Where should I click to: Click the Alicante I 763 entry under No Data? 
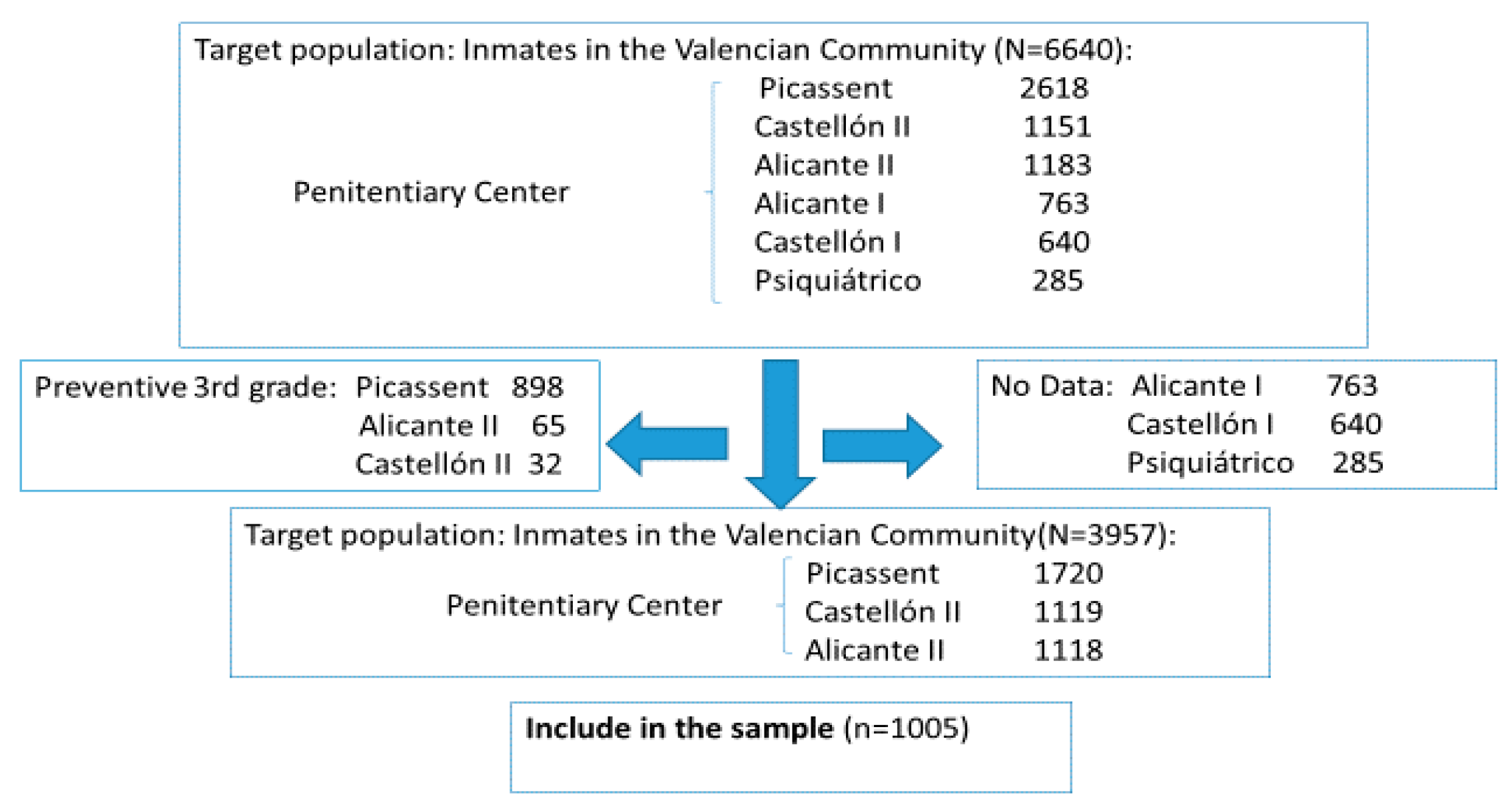tap(1254, 386)
